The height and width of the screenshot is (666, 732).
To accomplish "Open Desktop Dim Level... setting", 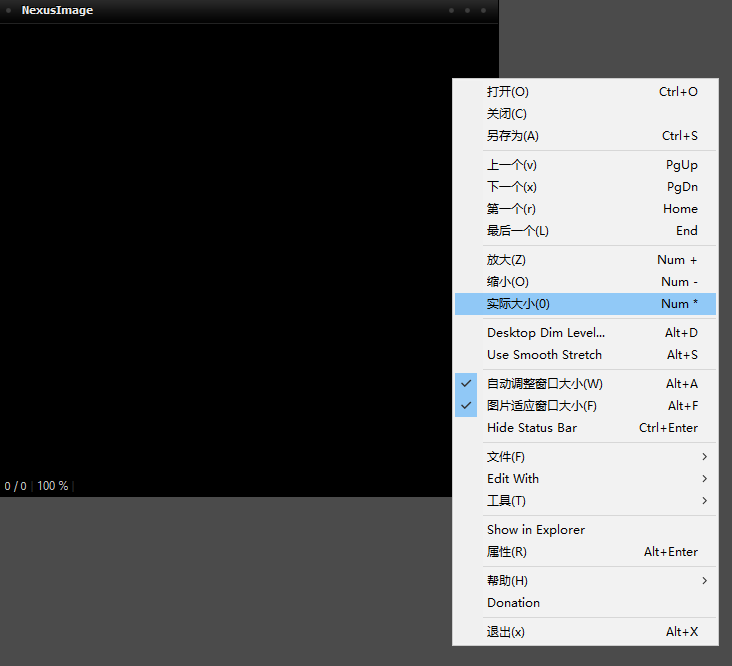I will (545, 333).
